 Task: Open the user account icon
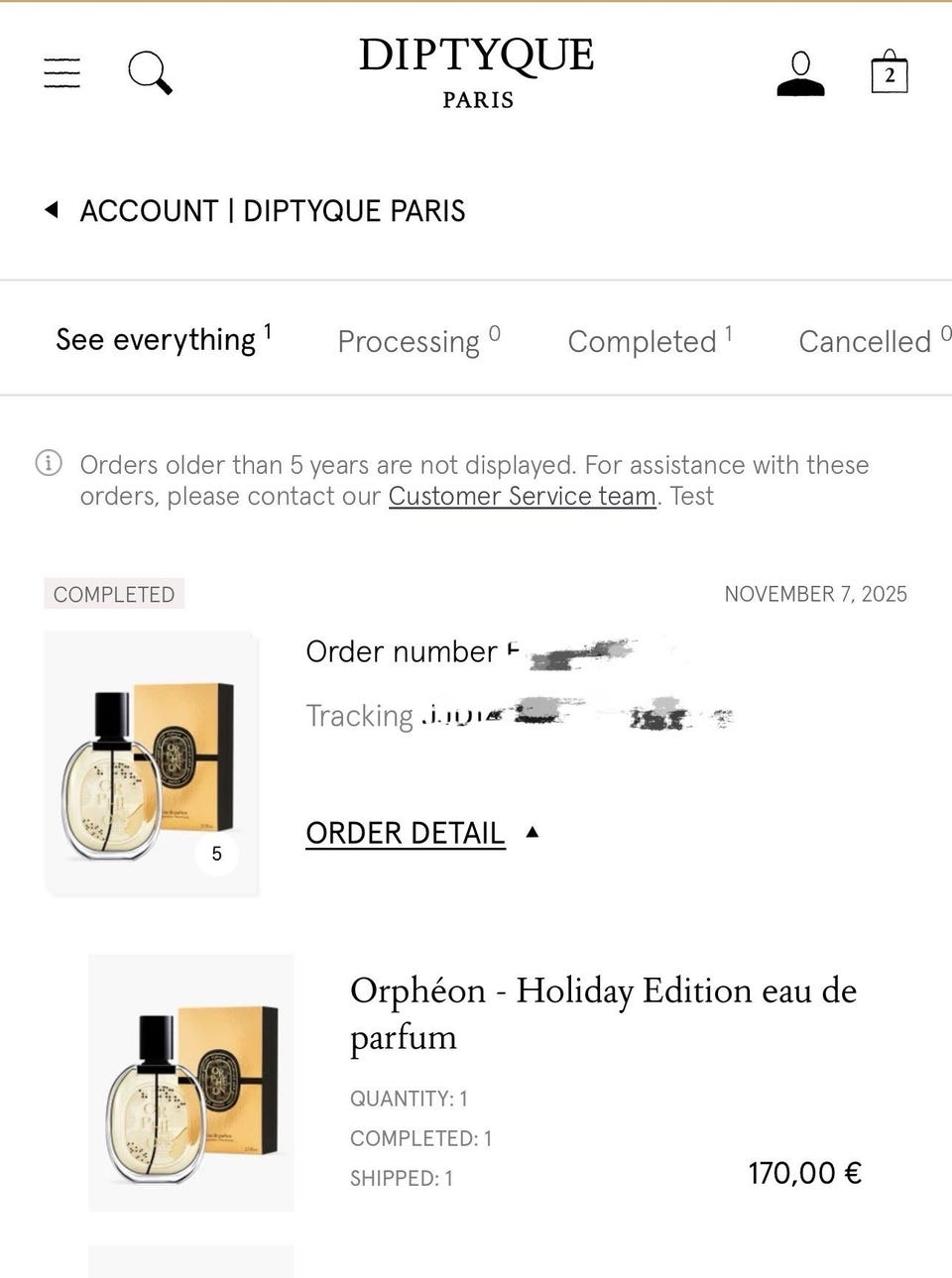[800, 74]
